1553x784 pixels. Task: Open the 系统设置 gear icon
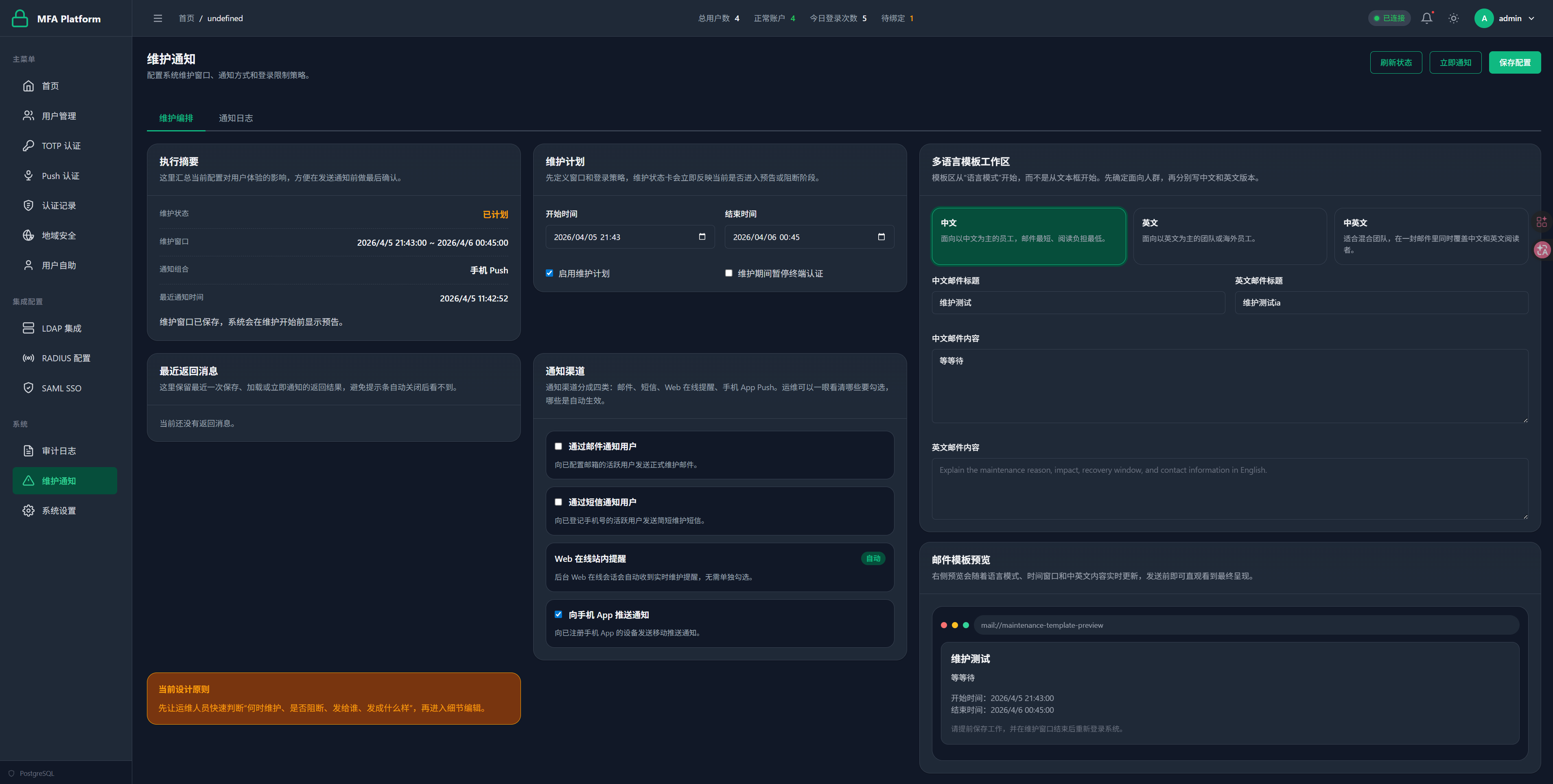coord(28,511)
